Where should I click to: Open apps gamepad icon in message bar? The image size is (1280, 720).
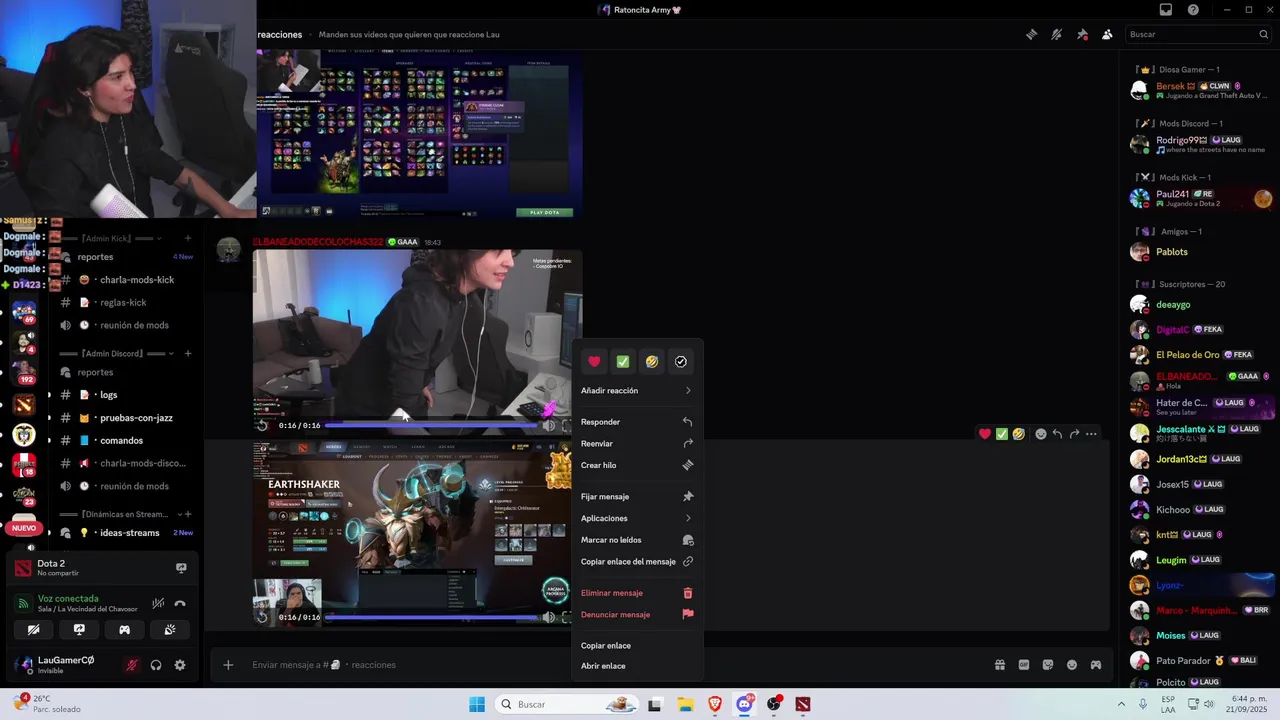coord(1096,665)
